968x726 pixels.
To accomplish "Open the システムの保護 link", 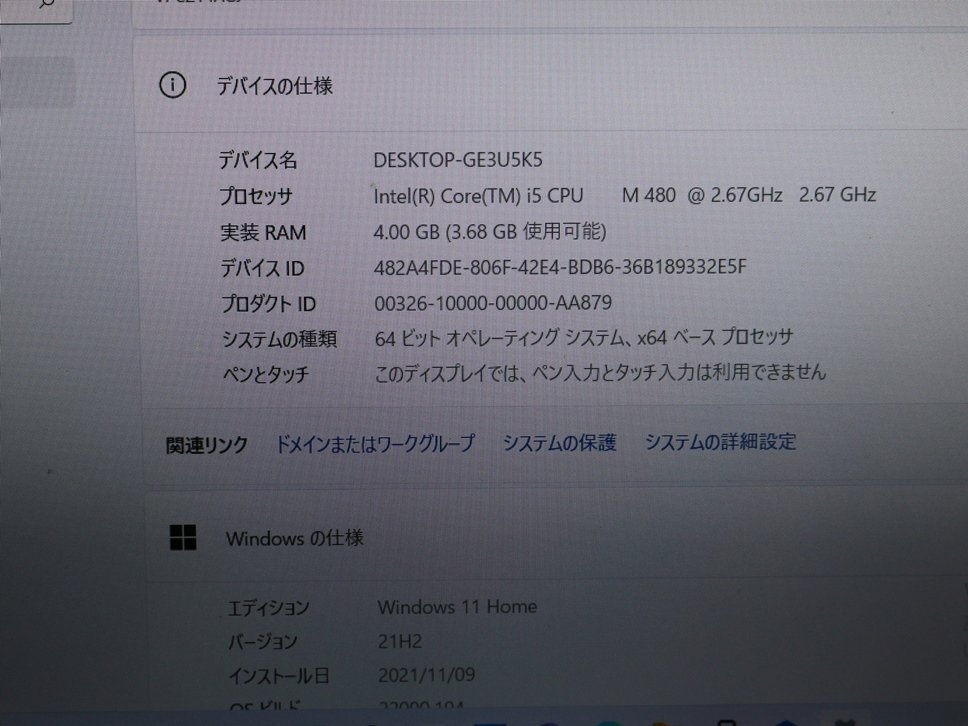I will (x=559, y=443).
